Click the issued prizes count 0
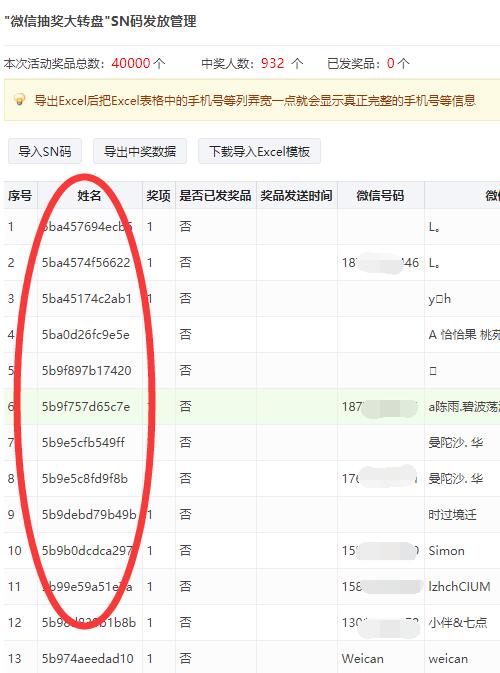500x673 pixels. [x=391, y=63]
